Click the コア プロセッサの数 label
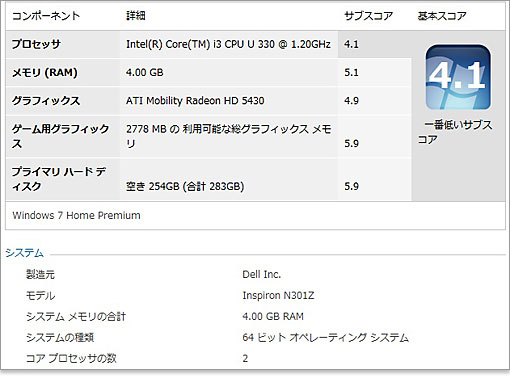The image size is (510, 377). click(71, 358)
